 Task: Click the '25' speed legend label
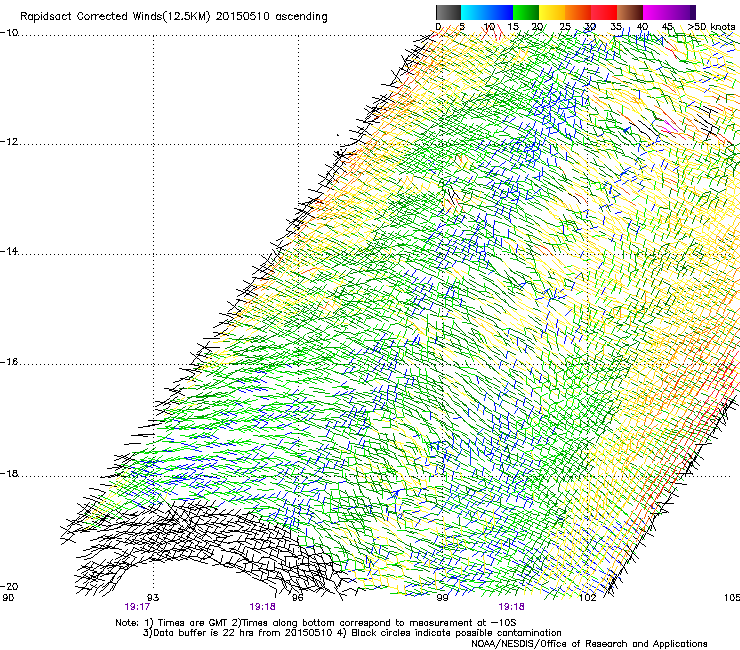(565, 27)
